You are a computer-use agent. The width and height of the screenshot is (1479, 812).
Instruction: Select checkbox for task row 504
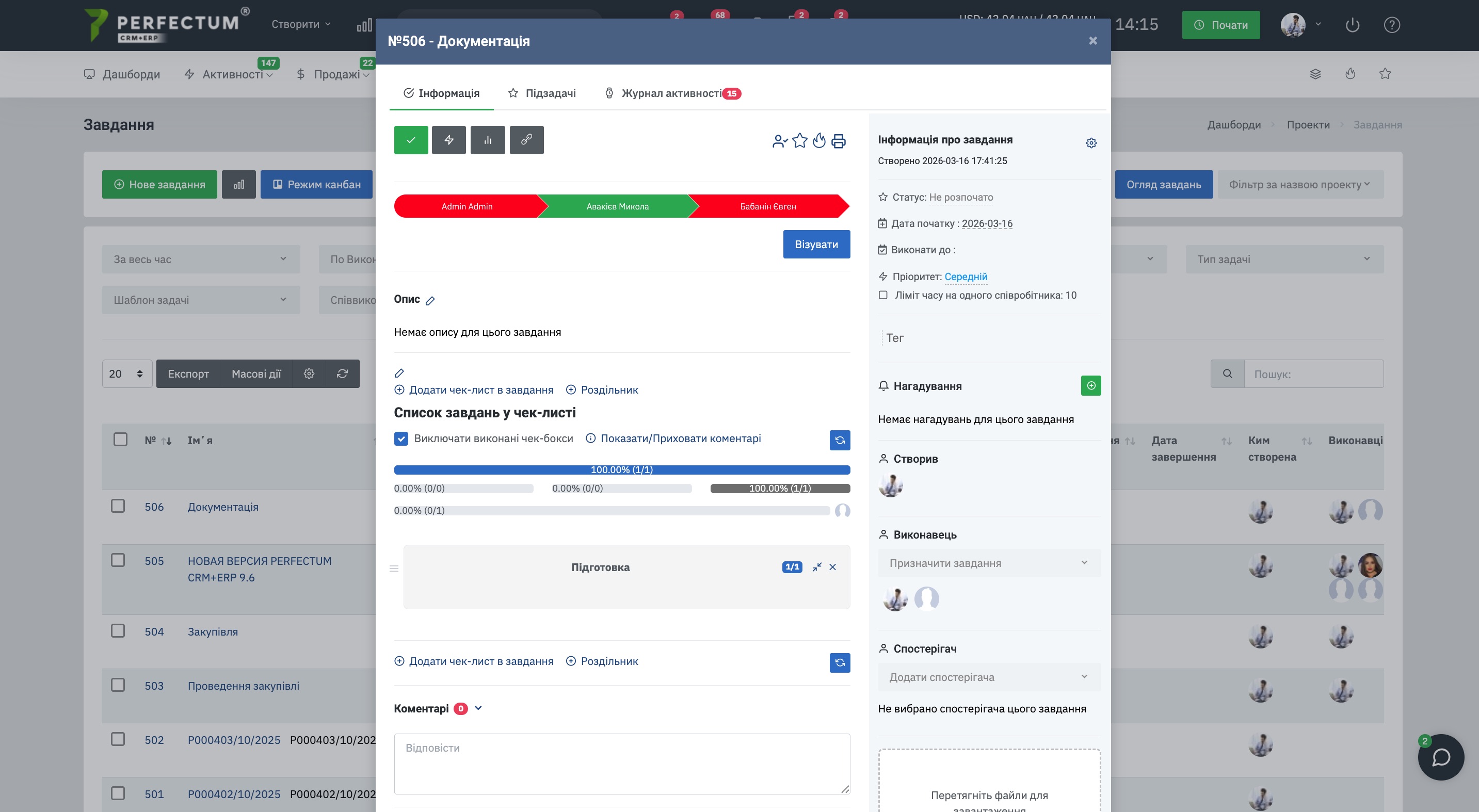118,631
